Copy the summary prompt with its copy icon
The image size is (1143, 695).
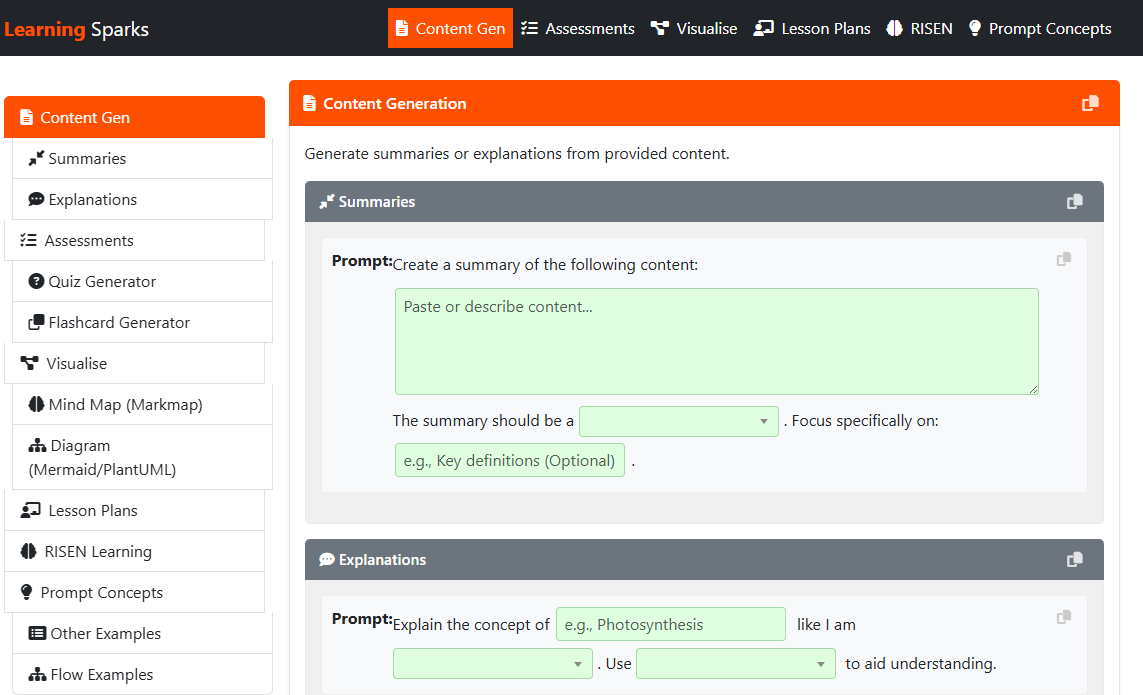point(1064,259)
